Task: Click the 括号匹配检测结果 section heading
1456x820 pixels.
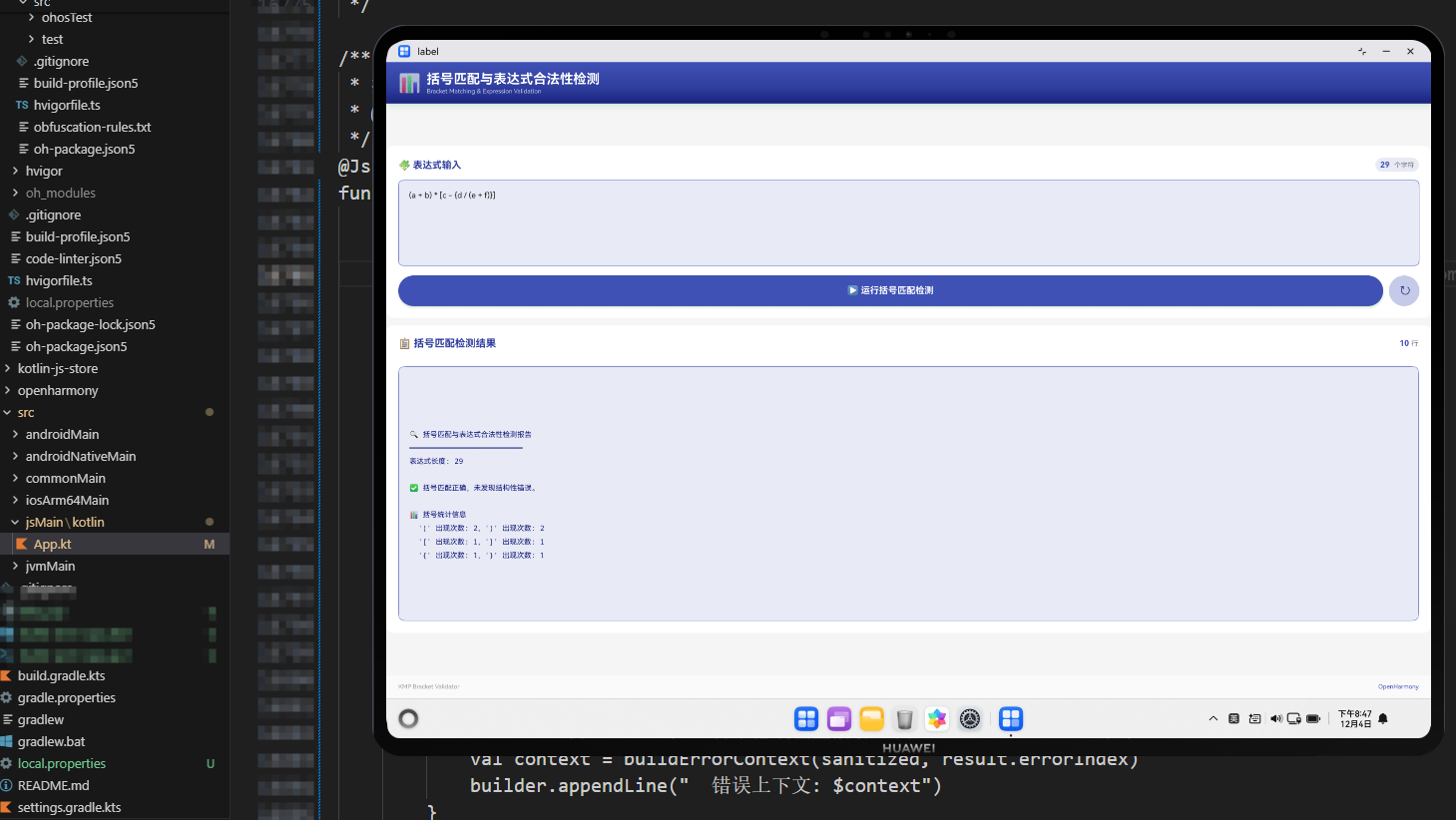Action: tap(455, 343)
